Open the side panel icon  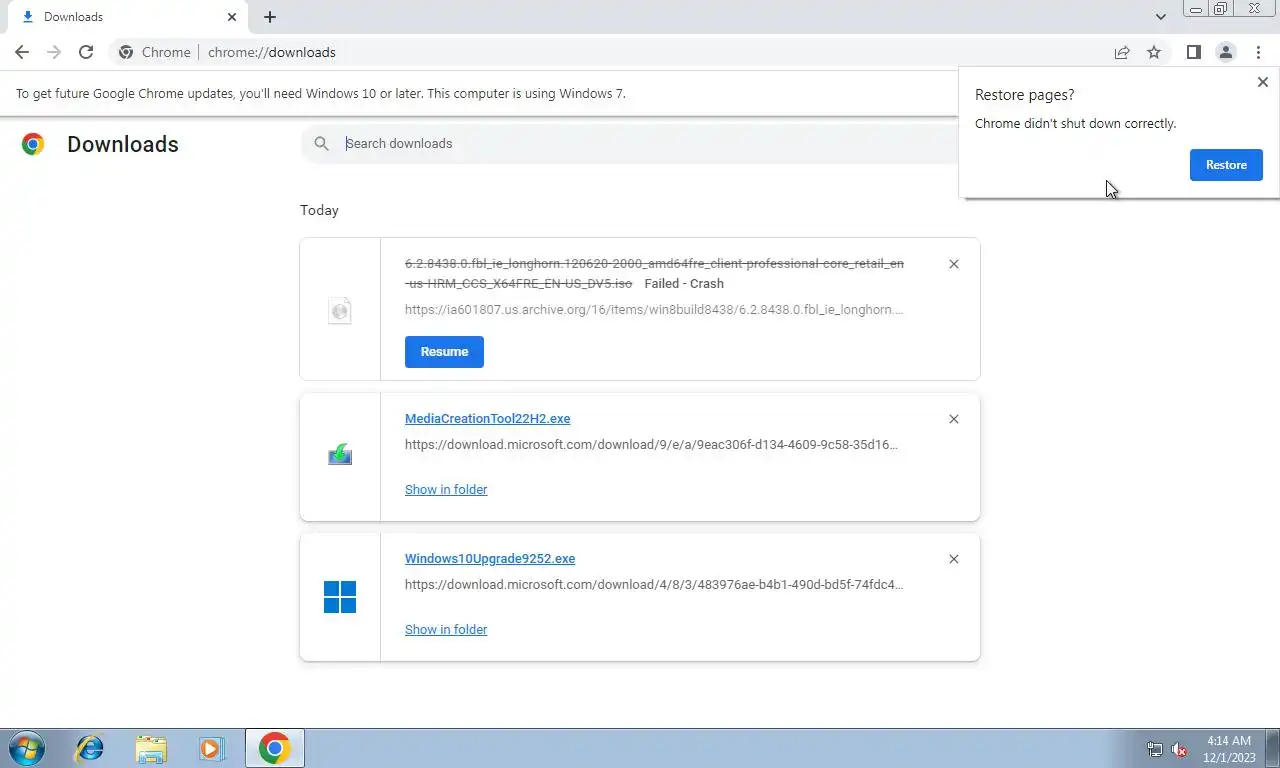1193,52
